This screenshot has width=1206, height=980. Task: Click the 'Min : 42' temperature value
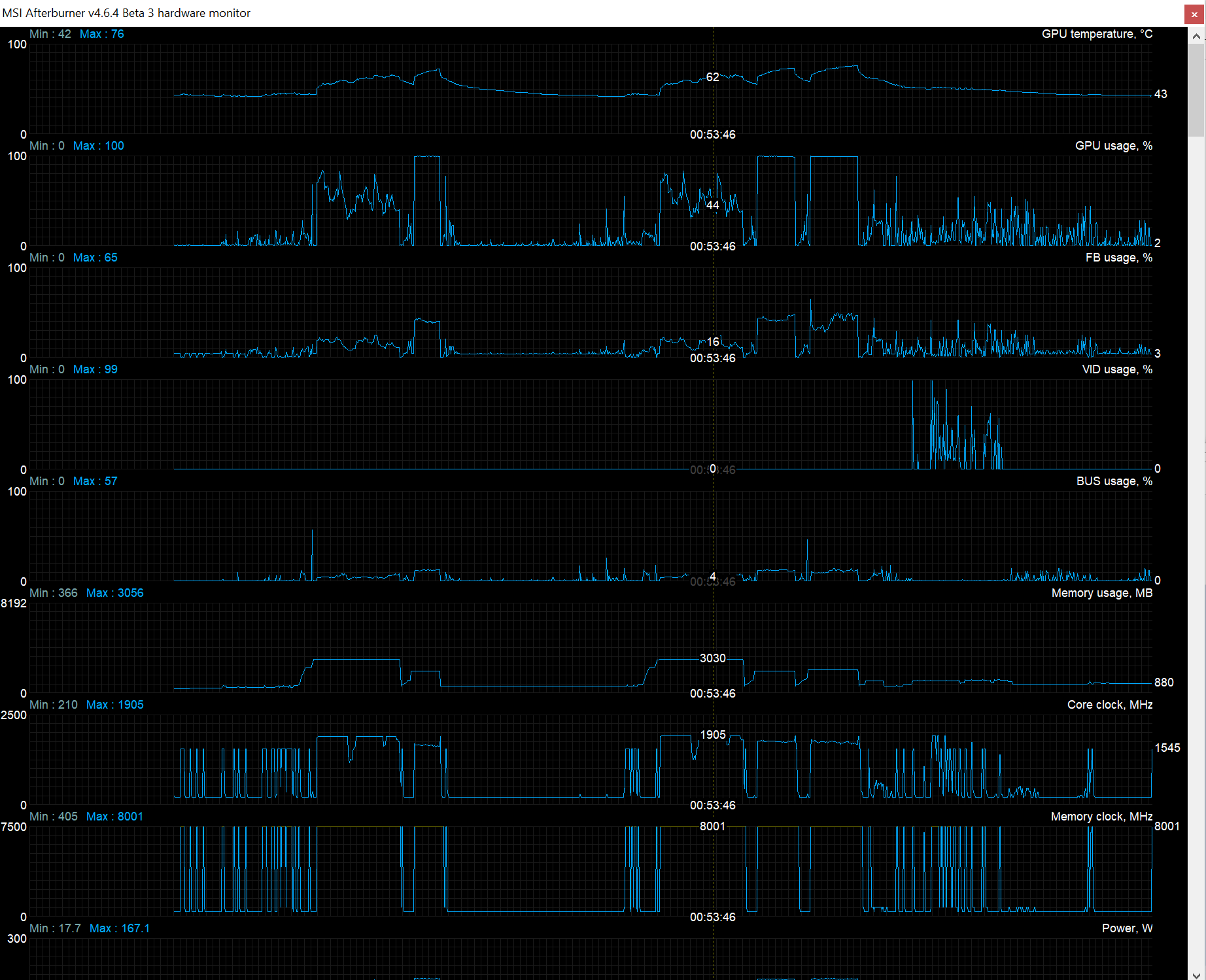point(50,34)
